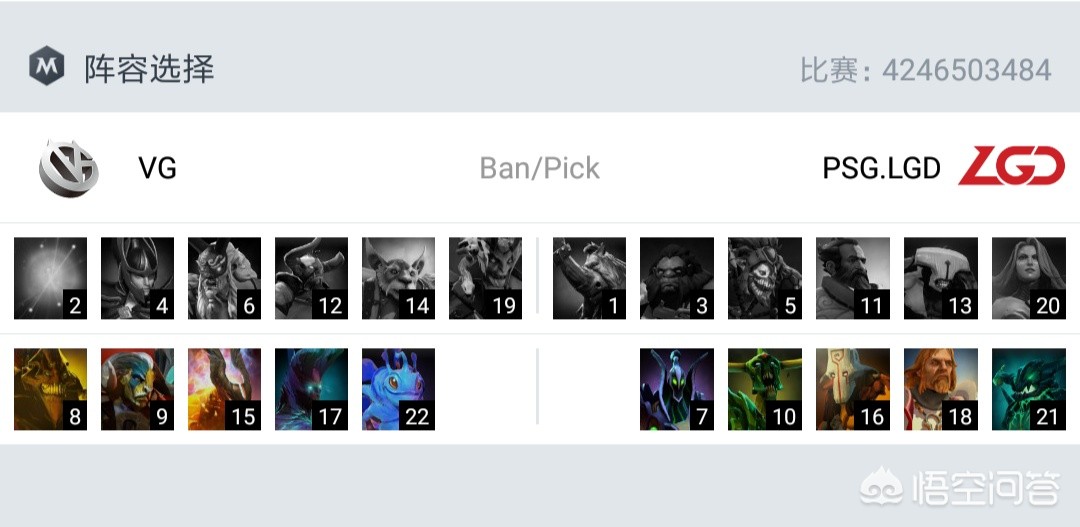Open picked hero portrait numbered 15

[x=225, y=389]
